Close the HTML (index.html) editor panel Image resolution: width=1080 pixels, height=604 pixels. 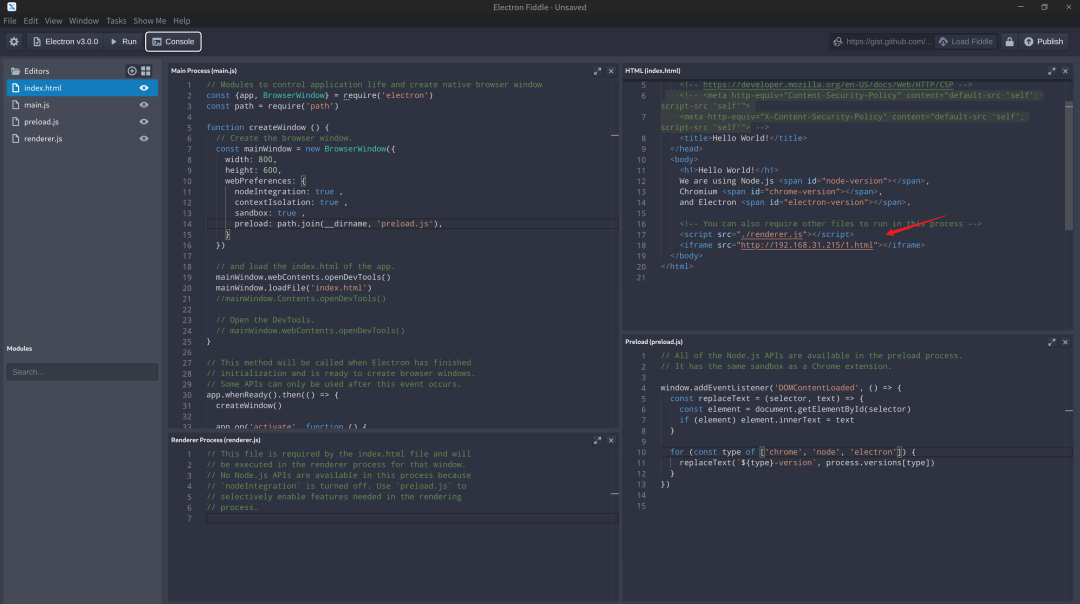[1066, 71]
